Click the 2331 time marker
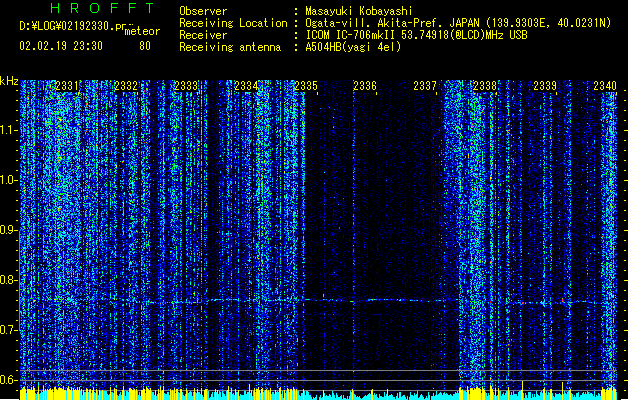Image resolution: width=629 pixels, height=400 pixels. (67, 86)
